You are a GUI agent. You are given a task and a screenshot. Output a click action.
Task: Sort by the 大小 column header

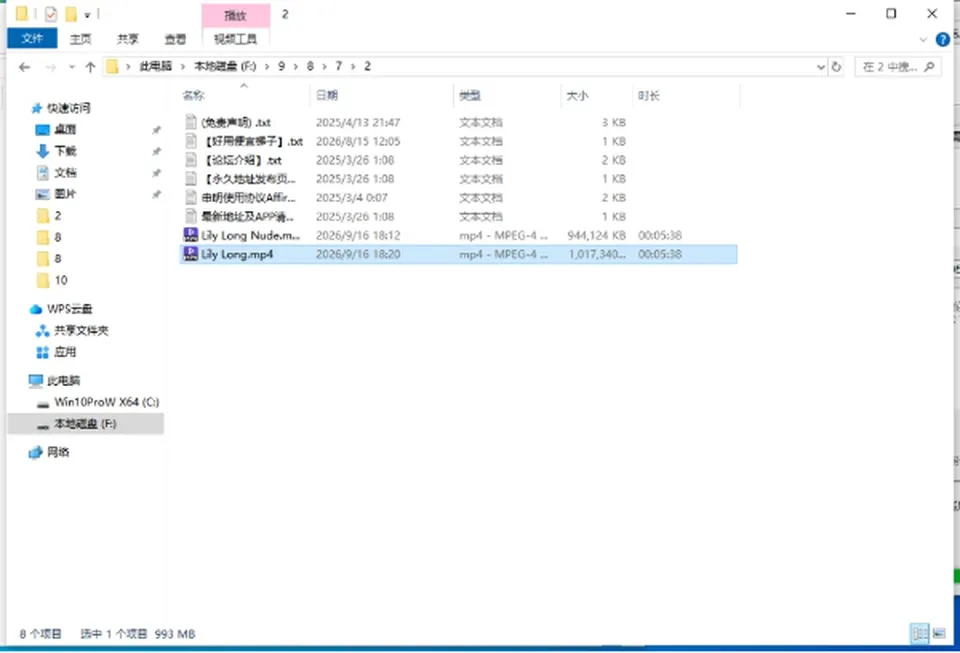[596, 95]
